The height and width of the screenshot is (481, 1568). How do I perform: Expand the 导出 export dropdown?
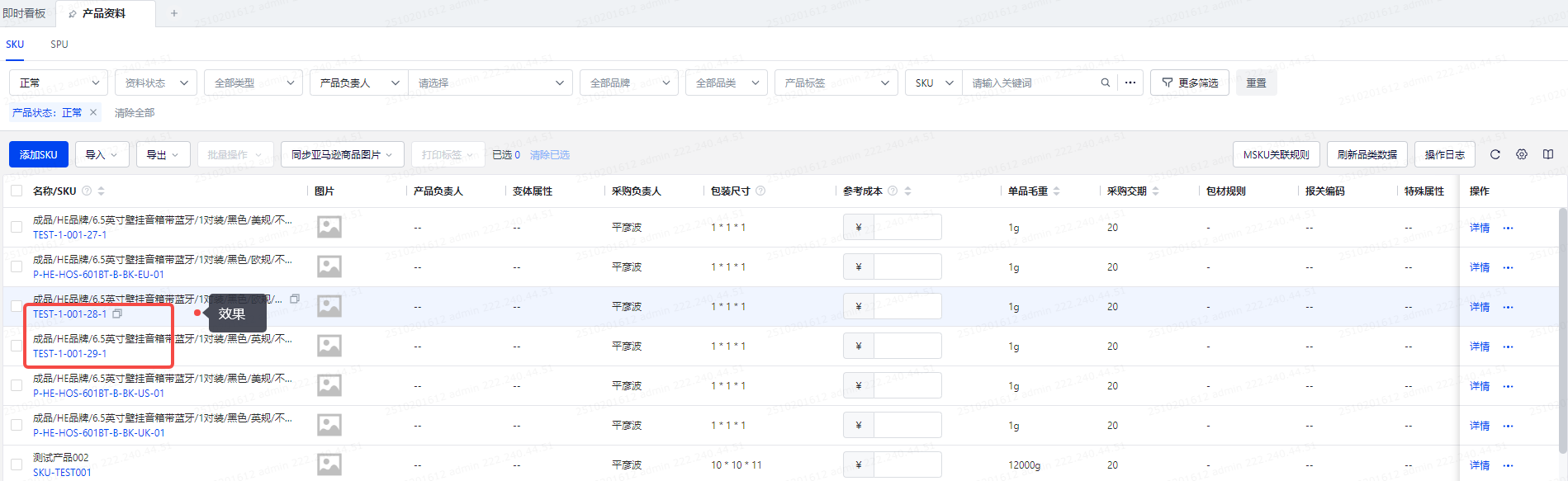click(x=163, y=154)
